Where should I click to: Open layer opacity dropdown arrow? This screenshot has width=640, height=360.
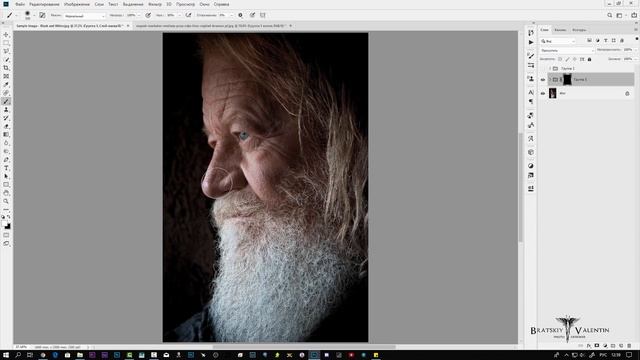pos(636,50)
